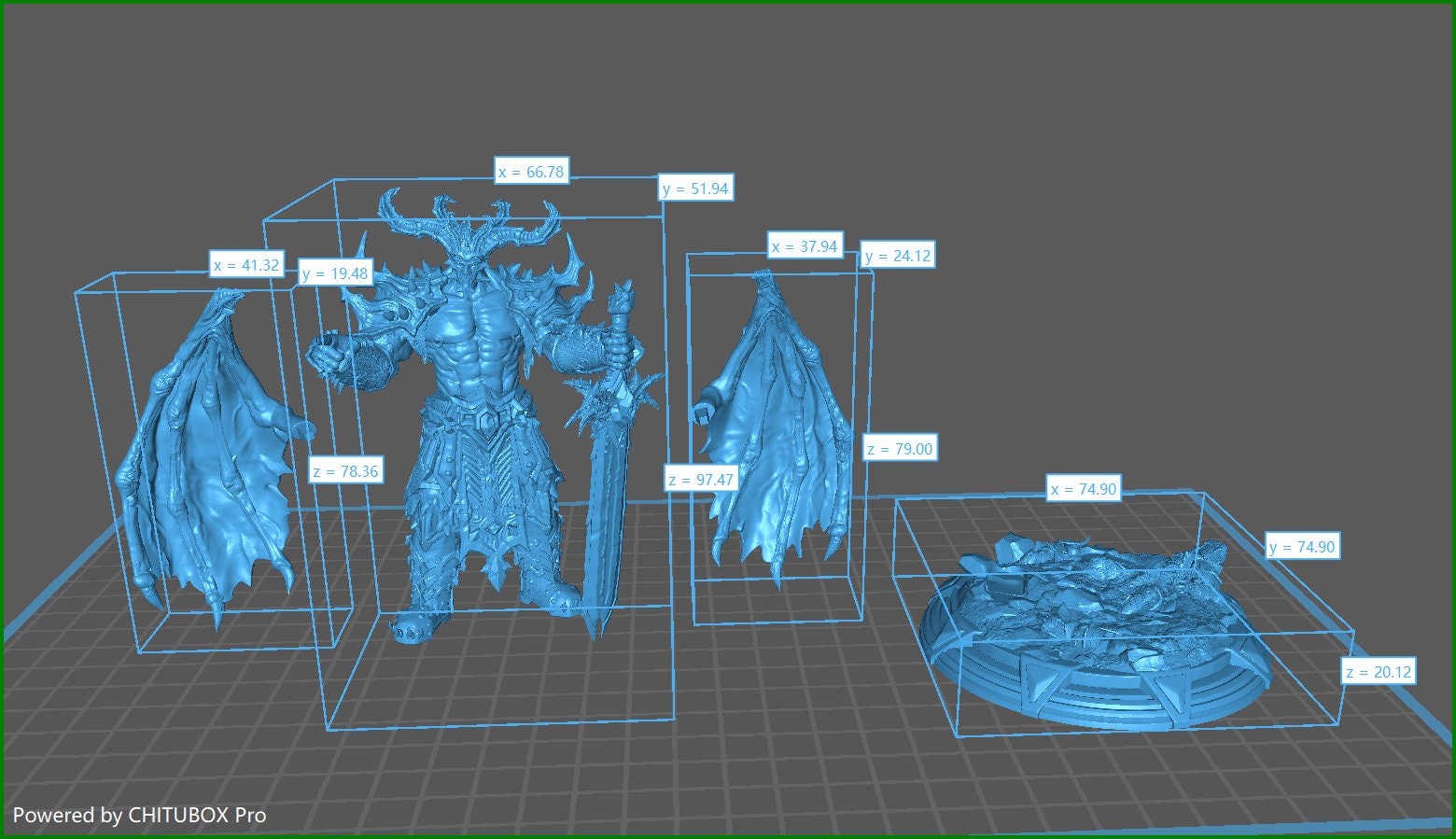This screenshot has width=1456, height=839.
Task: Click the x = 37.94 dimension label
Action: click(805, 246)
